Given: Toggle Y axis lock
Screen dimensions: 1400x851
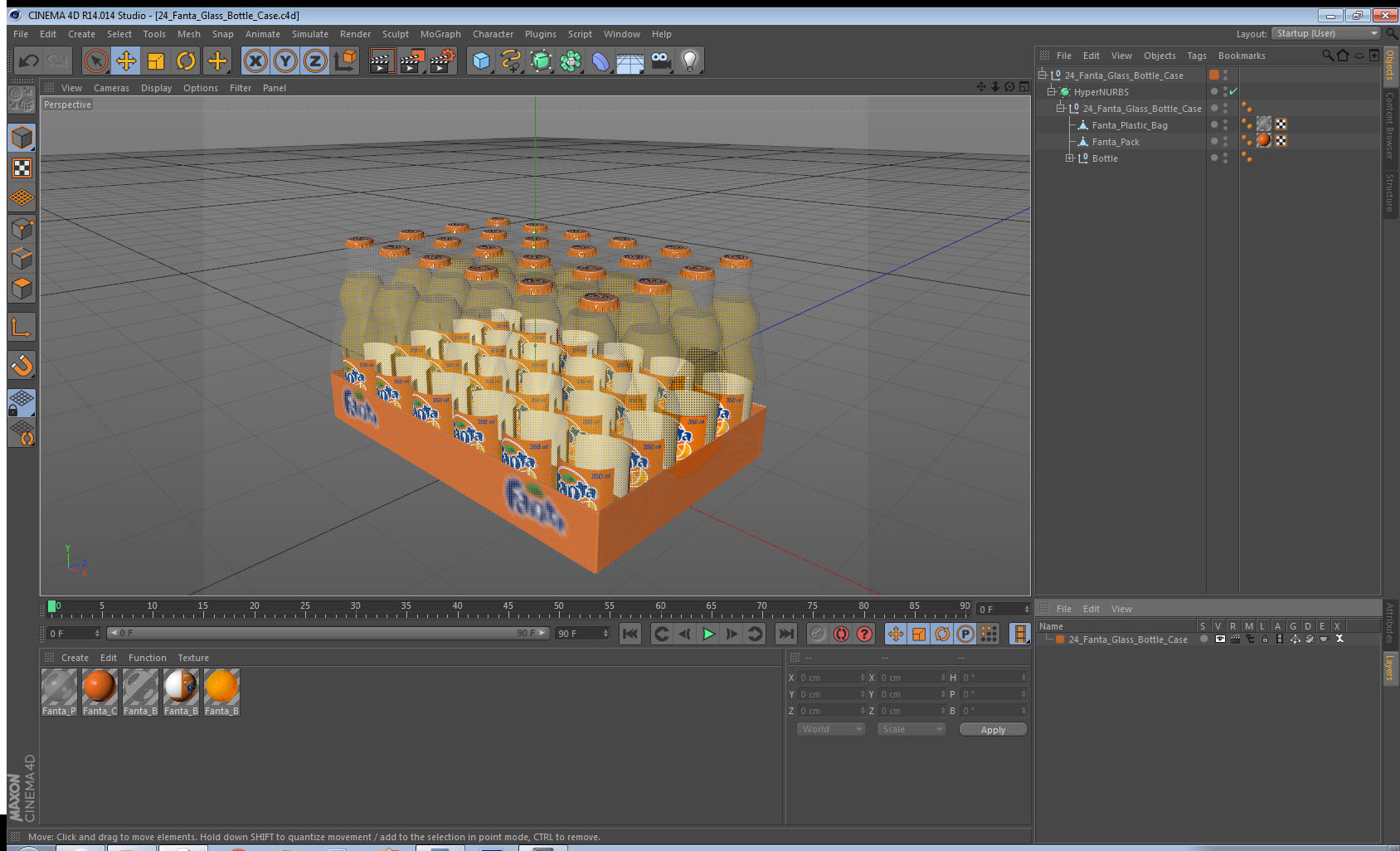Looking at the screenshot, I should 285,61.
